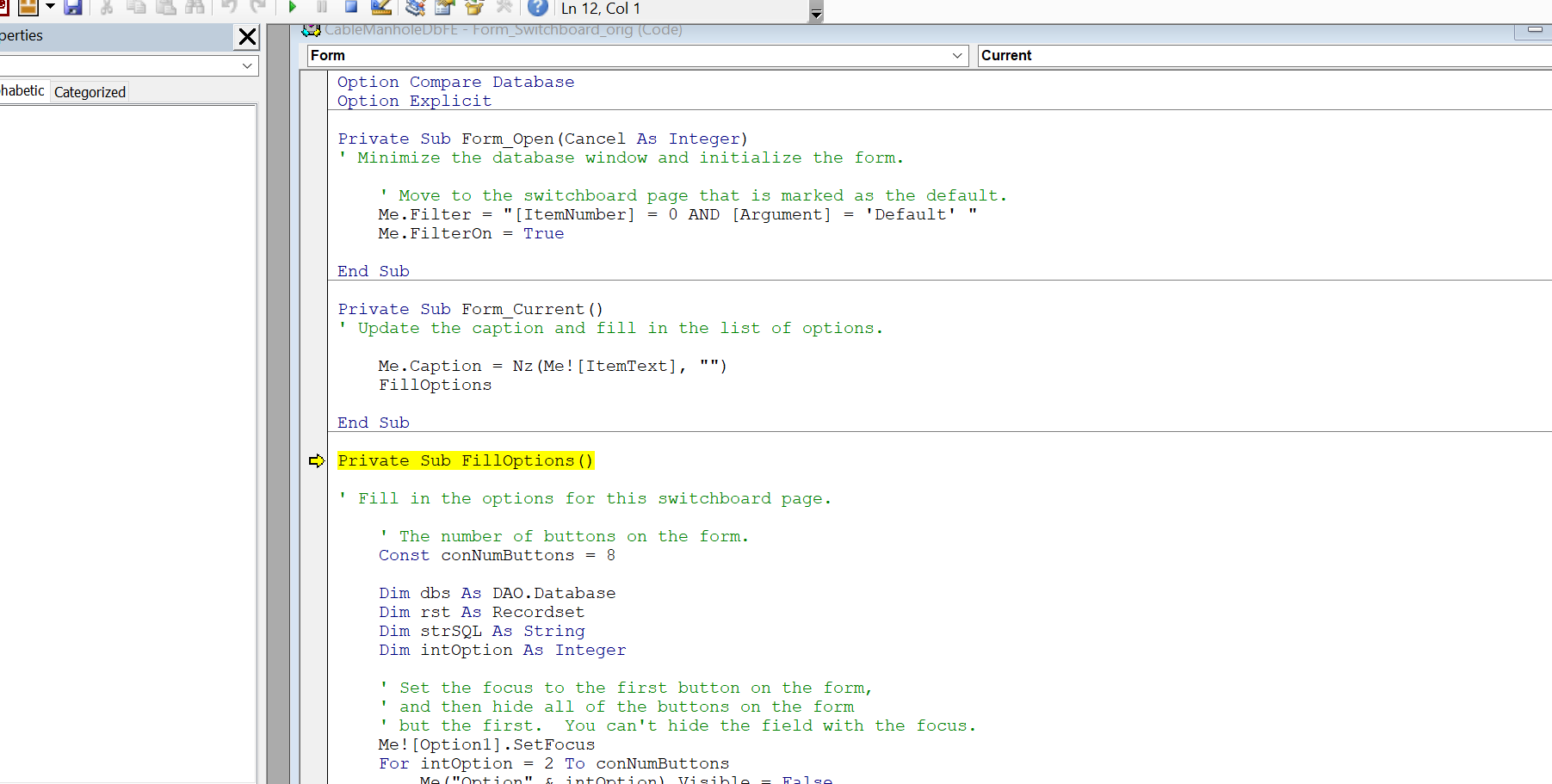Switch to the Alphabetic properties tab

tap(22, 91)
